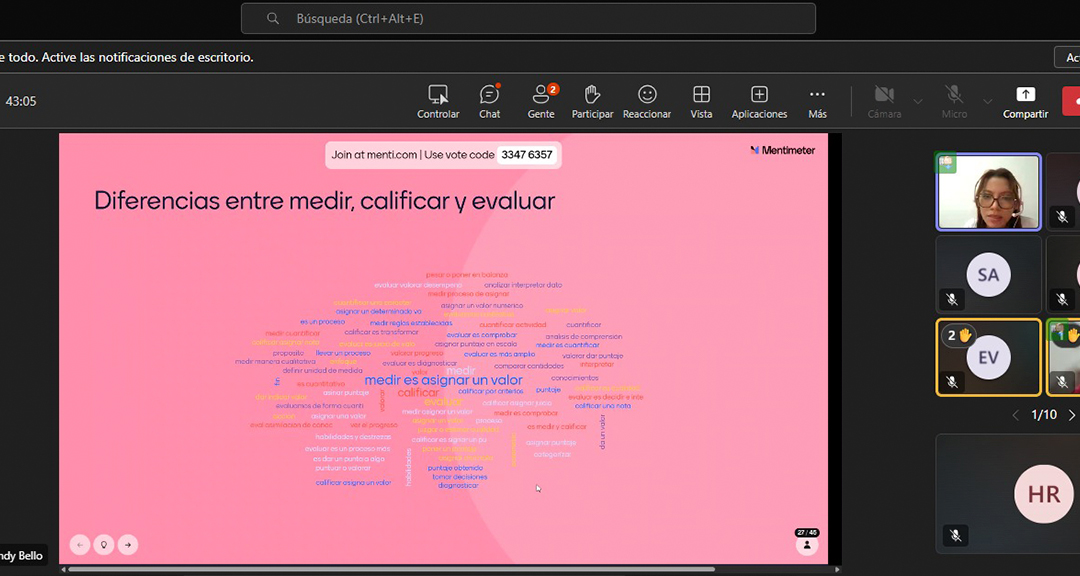Go to previous Mentimeter slide arrow
This screenshot has height=576, width=1080.
click(80, 545)
